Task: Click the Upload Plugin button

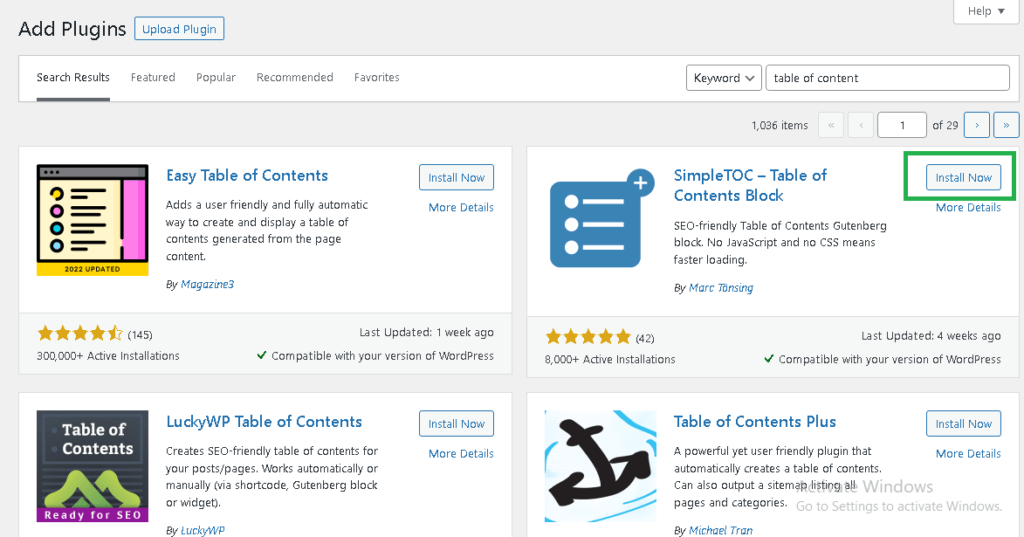Action: pyautogui.click(x=179, y=29)
